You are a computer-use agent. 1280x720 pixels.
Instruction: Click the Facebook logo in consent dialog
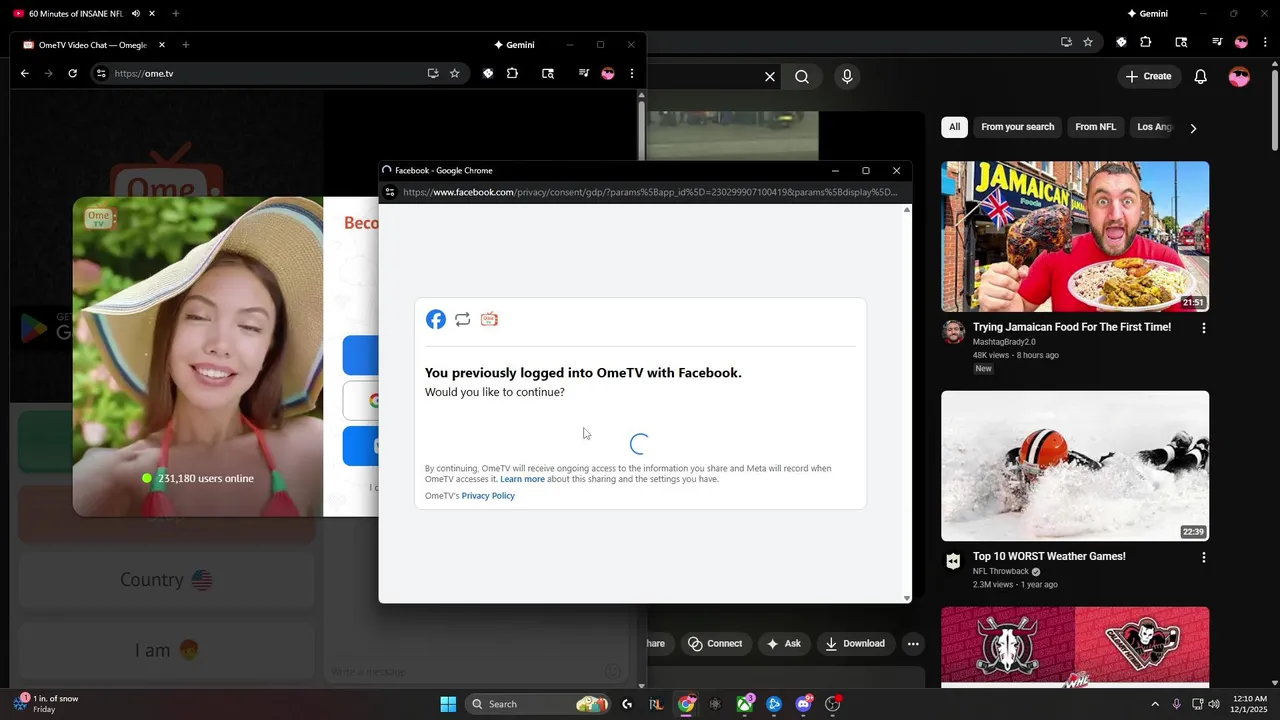click(436, 319)
